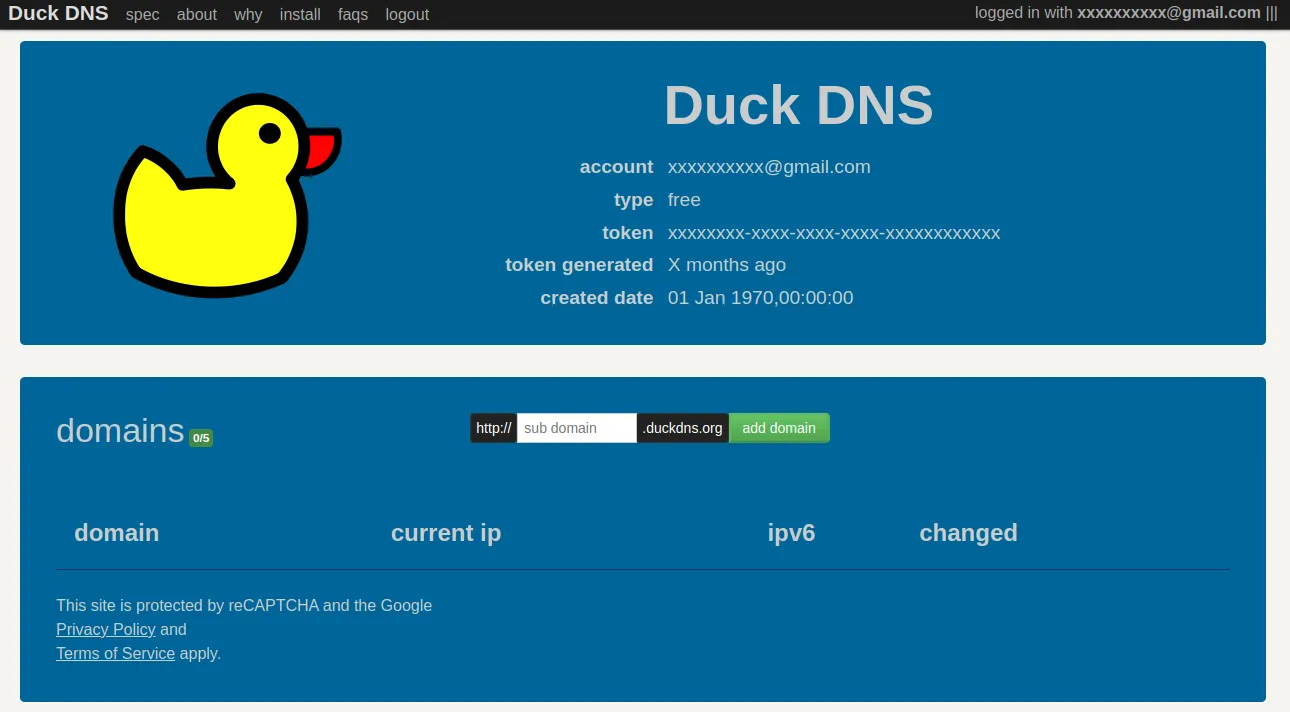Click the 'domain' column header
This screenshot has height=712, width=1290.
tap(117, 533)
